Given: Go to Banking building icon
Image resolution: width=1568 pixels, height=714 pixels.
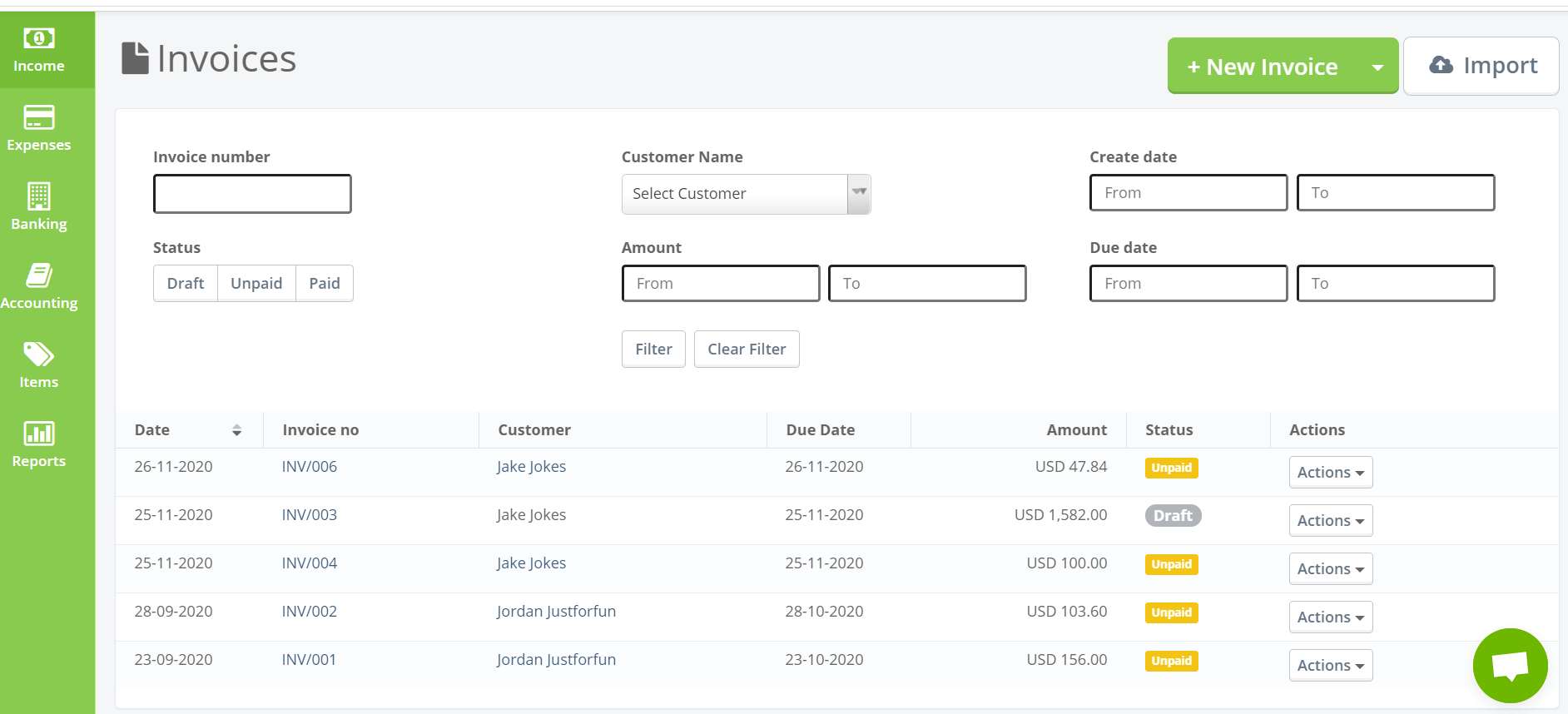Looking at the screenshot, I should click(39, 196).
